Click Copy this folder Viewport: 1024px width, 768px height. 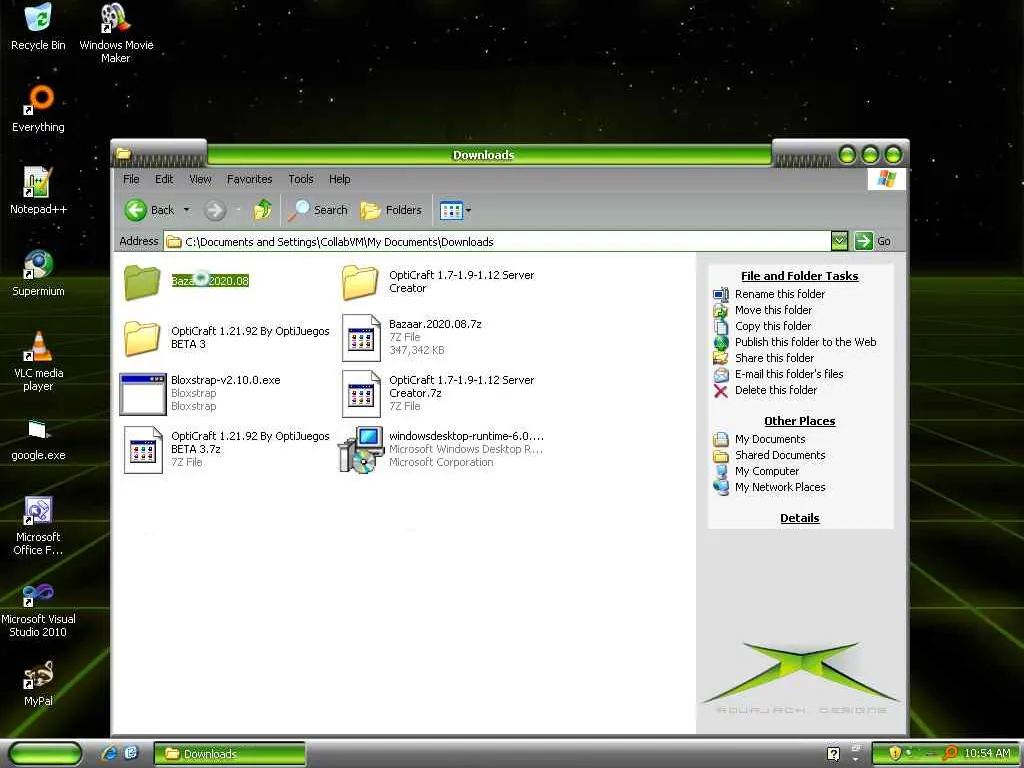coord(773,326)
